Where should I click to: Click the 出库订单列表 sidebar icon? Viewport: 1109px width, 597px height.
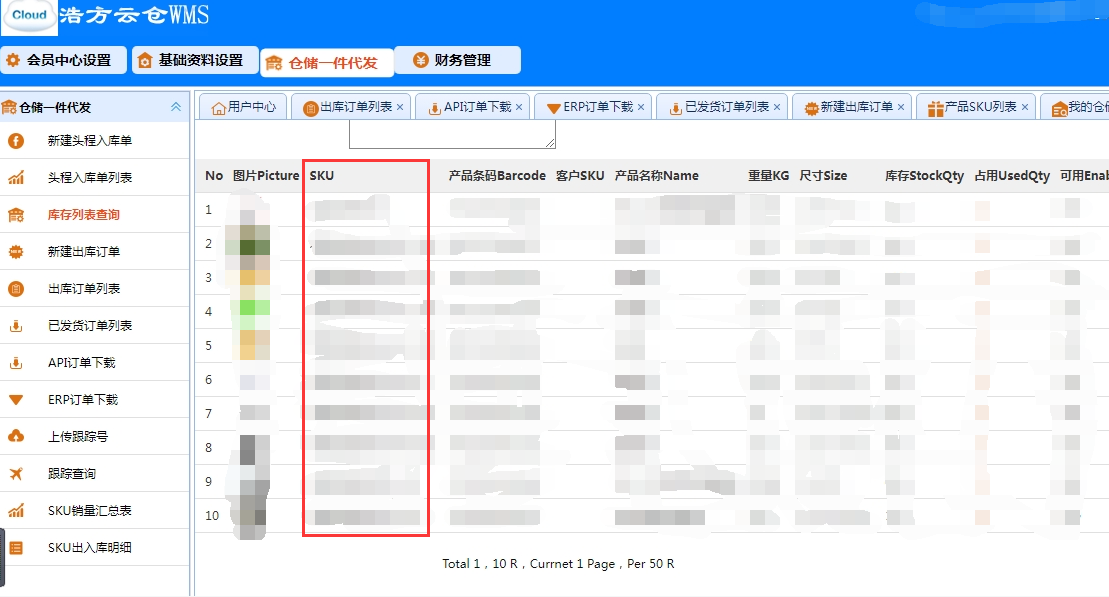tap(16, 289)
